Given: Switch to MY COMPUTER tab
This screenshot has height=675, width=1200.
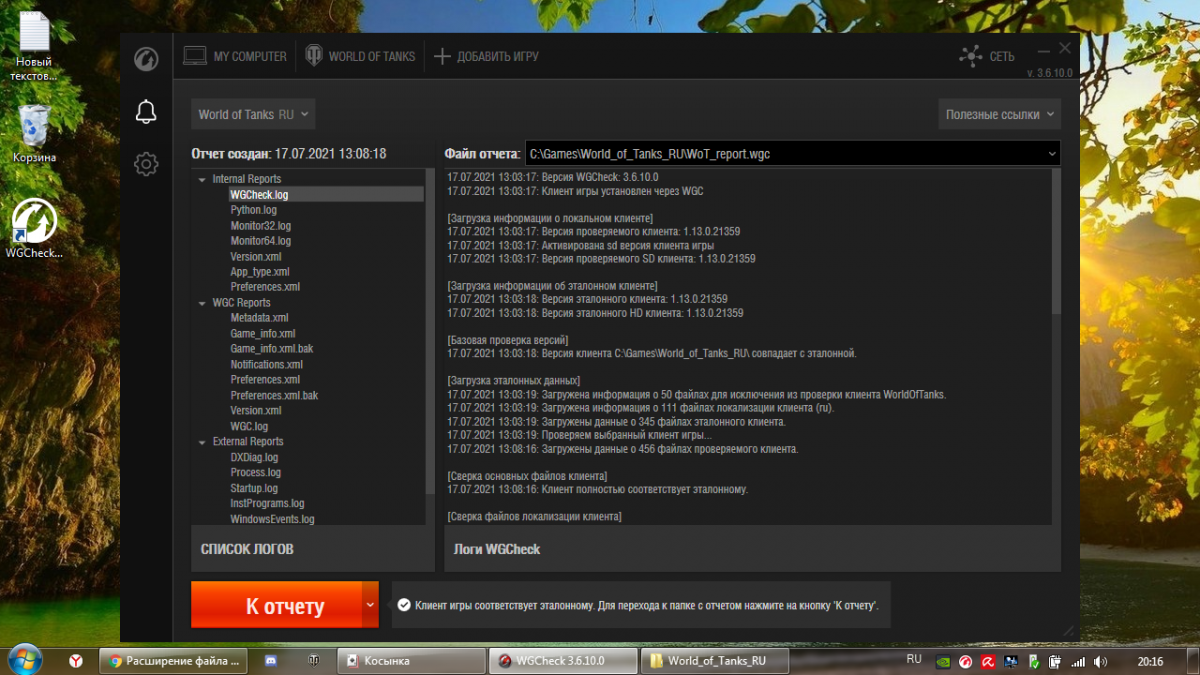Looking at the screenshot, I should coord(235,57).
